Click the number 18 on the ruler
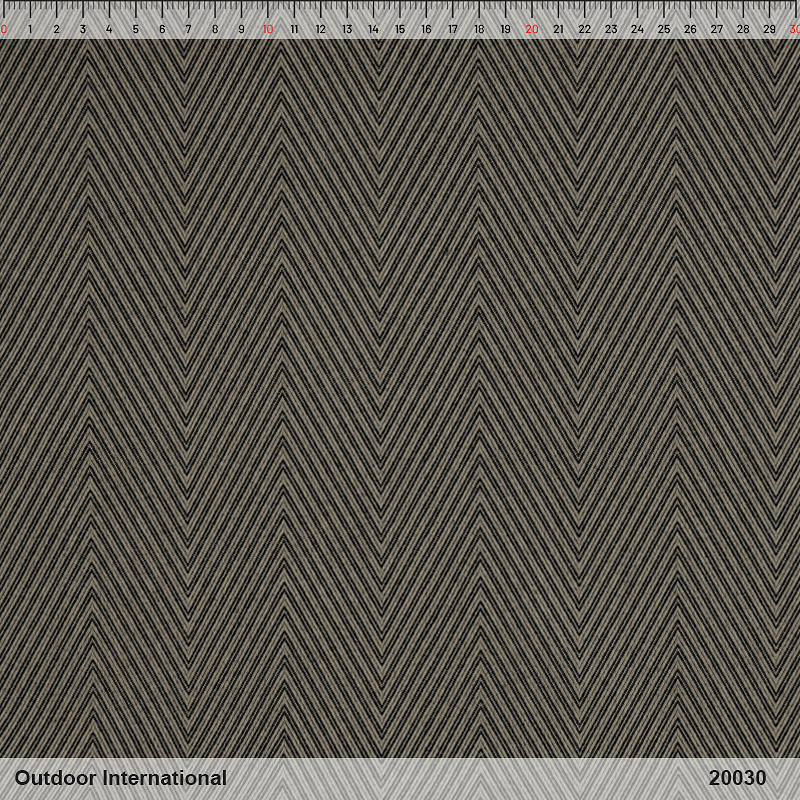The width and height of the screenshot is (800, 800). tap(478, 30)
